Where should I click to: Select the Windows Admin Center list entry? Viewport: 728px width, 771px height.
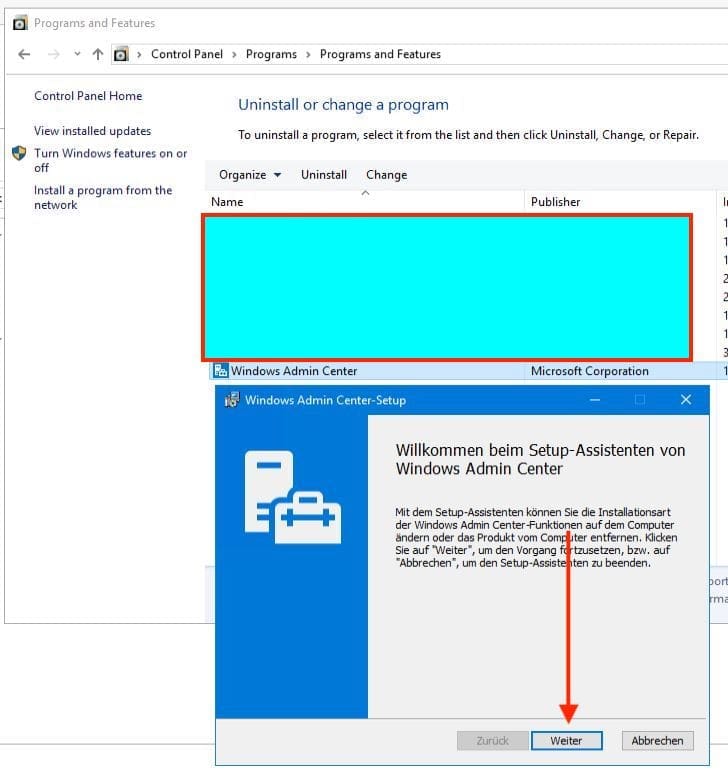[x=468, y=371]
